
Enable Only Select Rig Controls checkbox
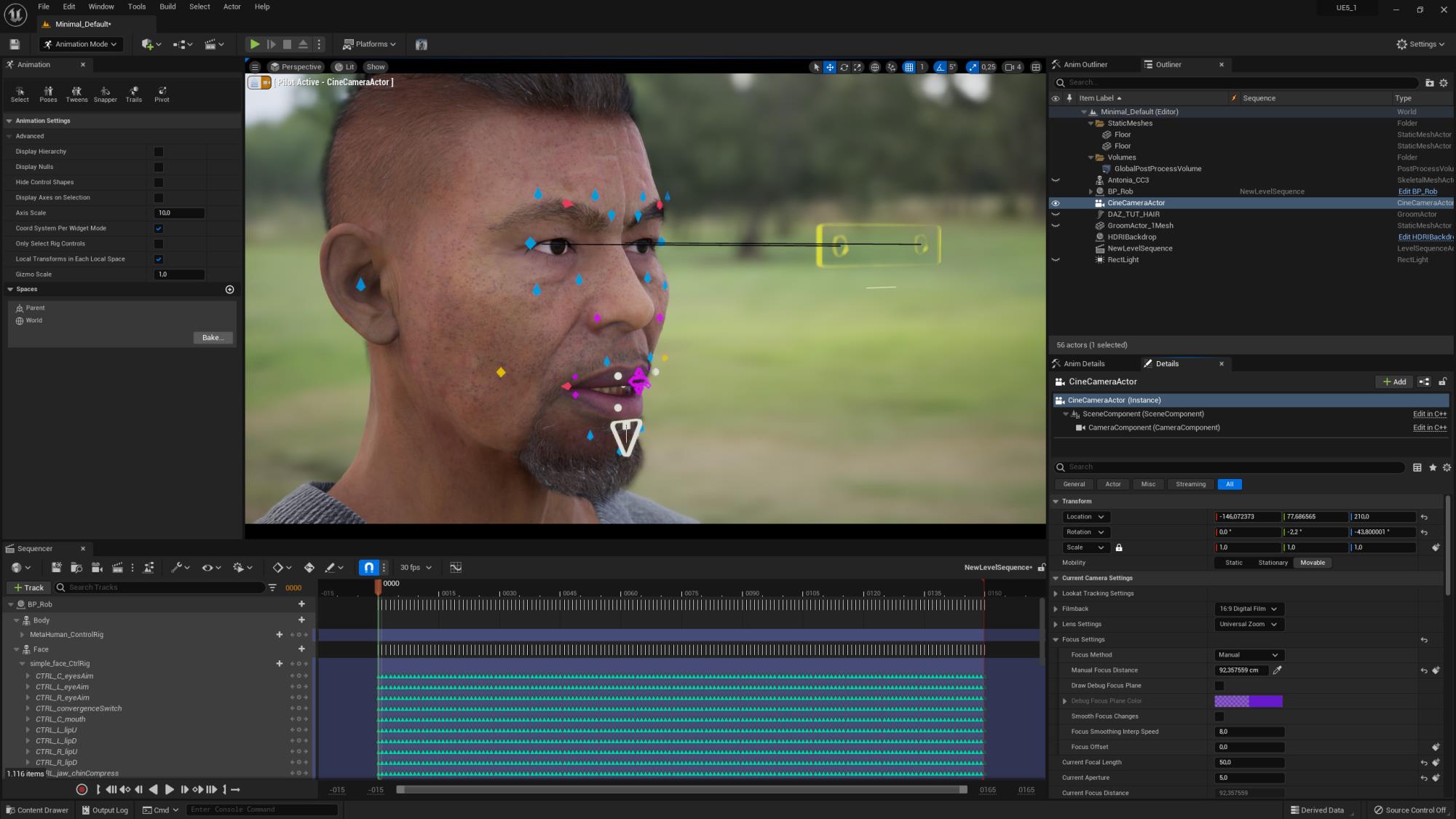159,244
